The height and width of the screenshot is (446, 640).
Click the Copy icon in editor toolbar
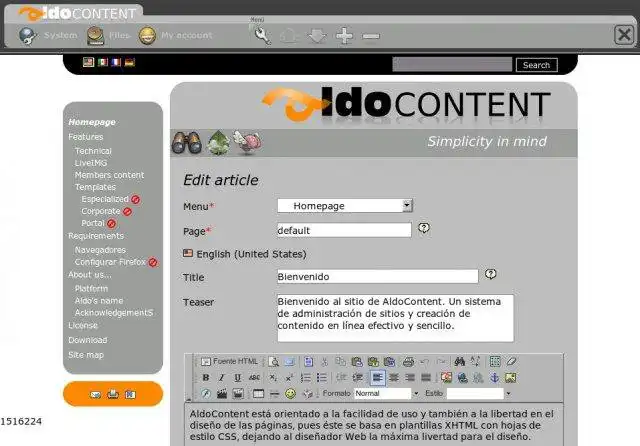tap(340, 362)
